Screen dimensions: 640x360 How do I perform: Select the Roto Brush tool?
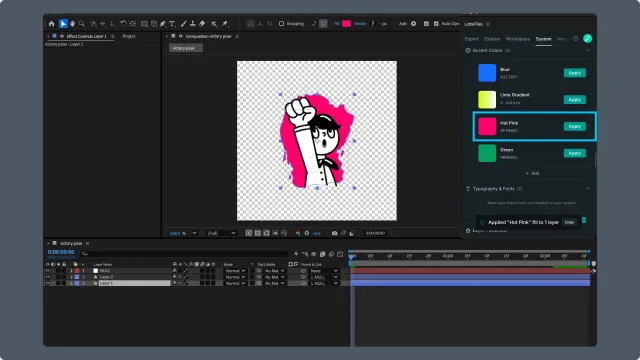point(214,24)
